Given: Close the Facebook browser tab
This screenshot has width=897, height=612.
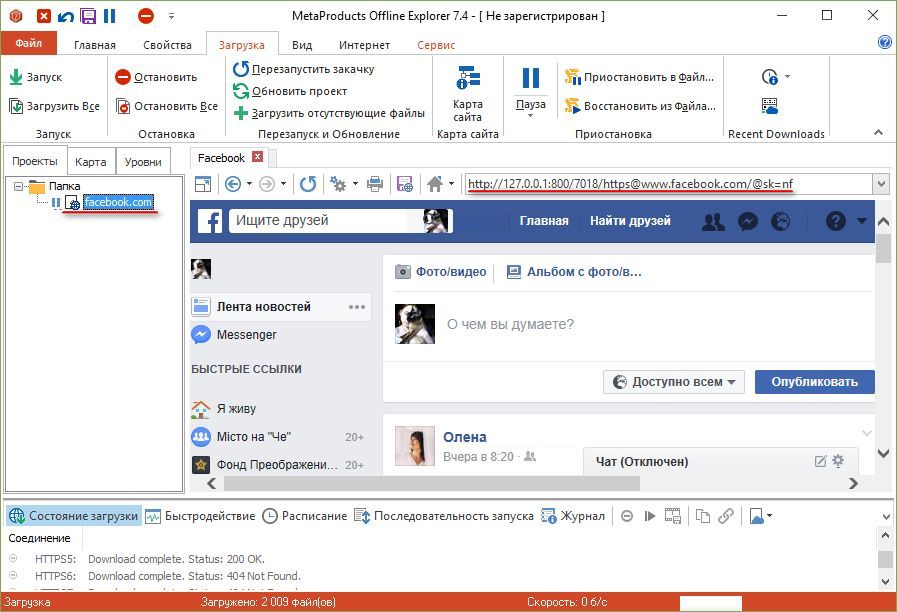Looking at the screenshot, I should tap(258, 157).
